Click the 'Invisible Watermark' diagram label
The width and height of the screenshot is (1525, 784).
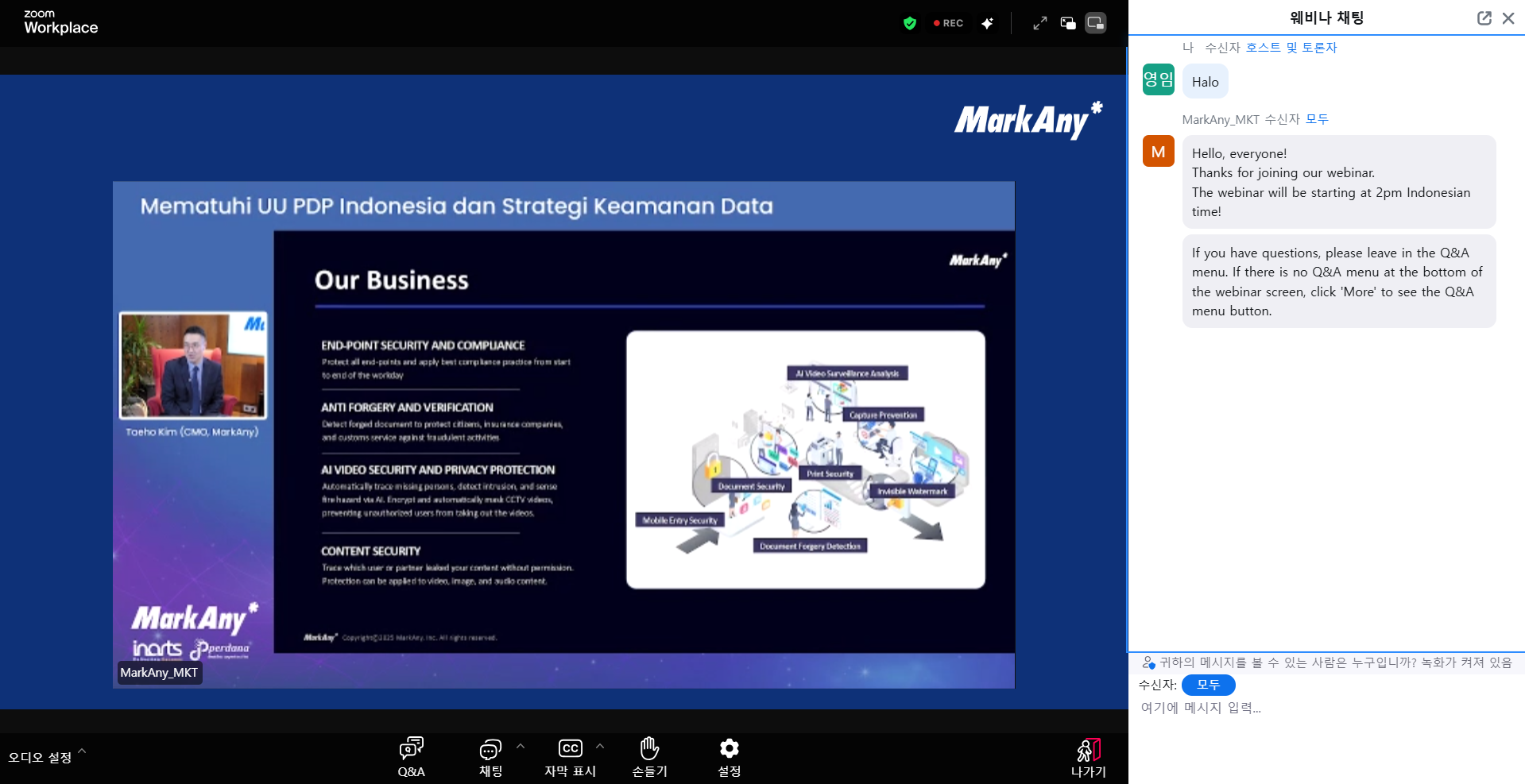[x=912, y=491]
